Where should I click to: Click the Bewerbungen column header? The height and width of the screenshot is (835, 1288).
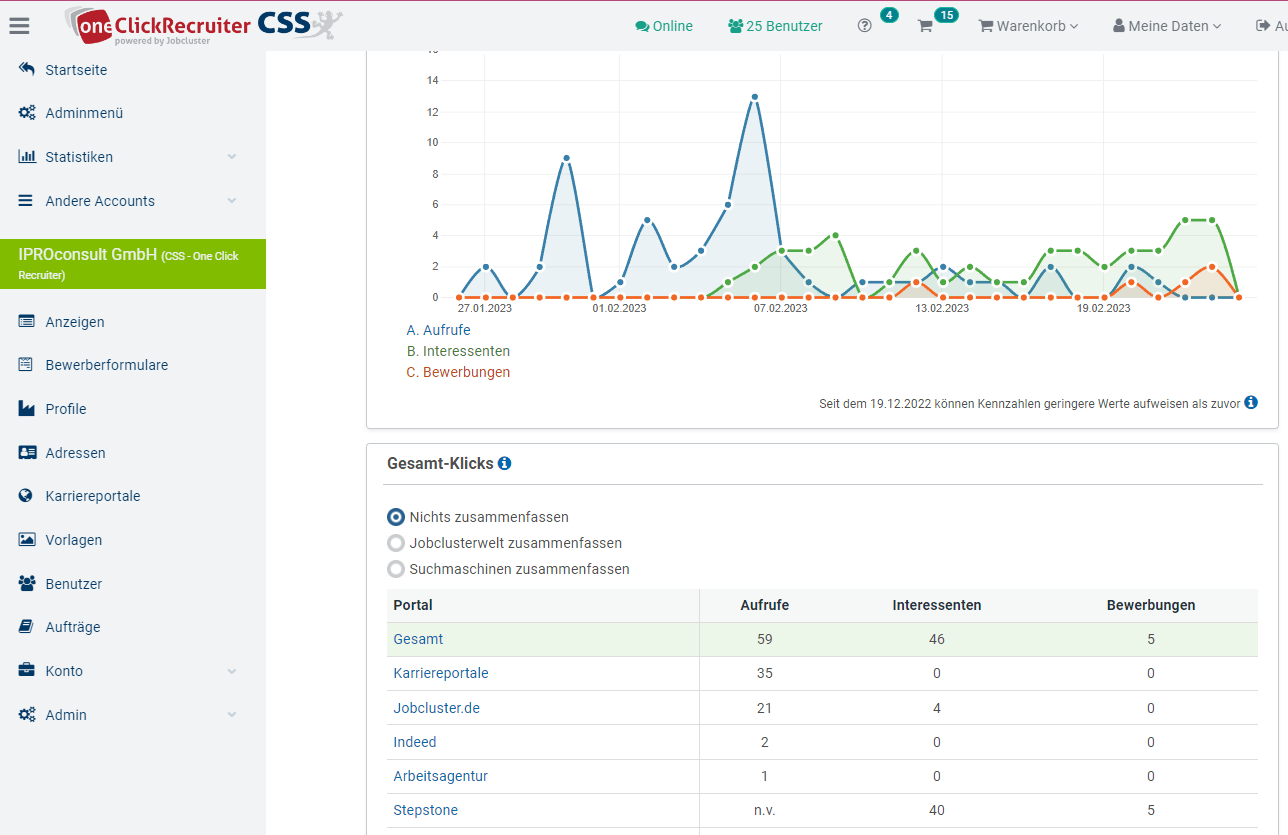click(1151, 605)
